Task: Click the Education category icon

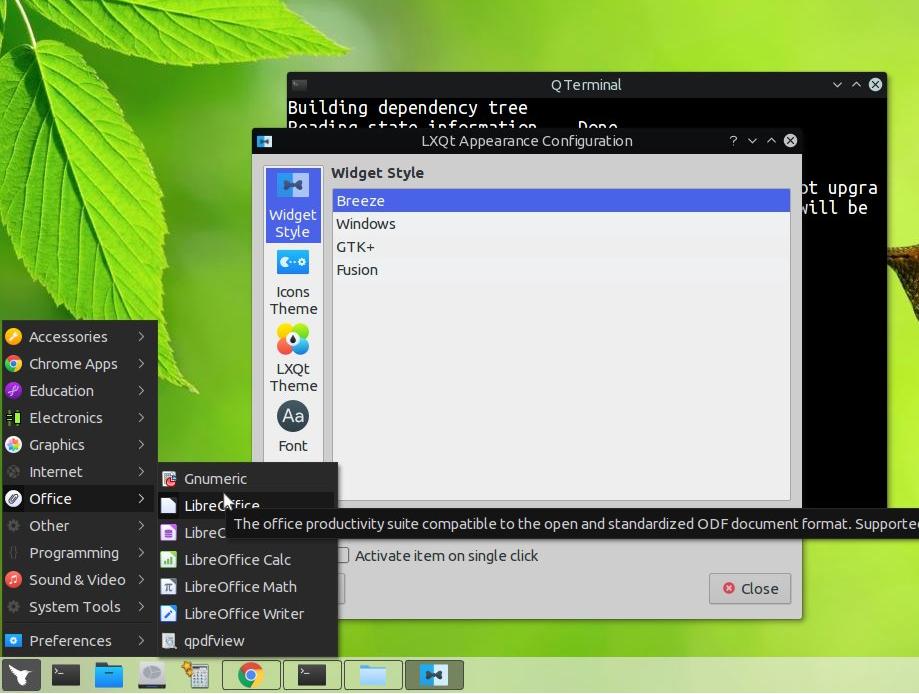Action: (13, 390)
